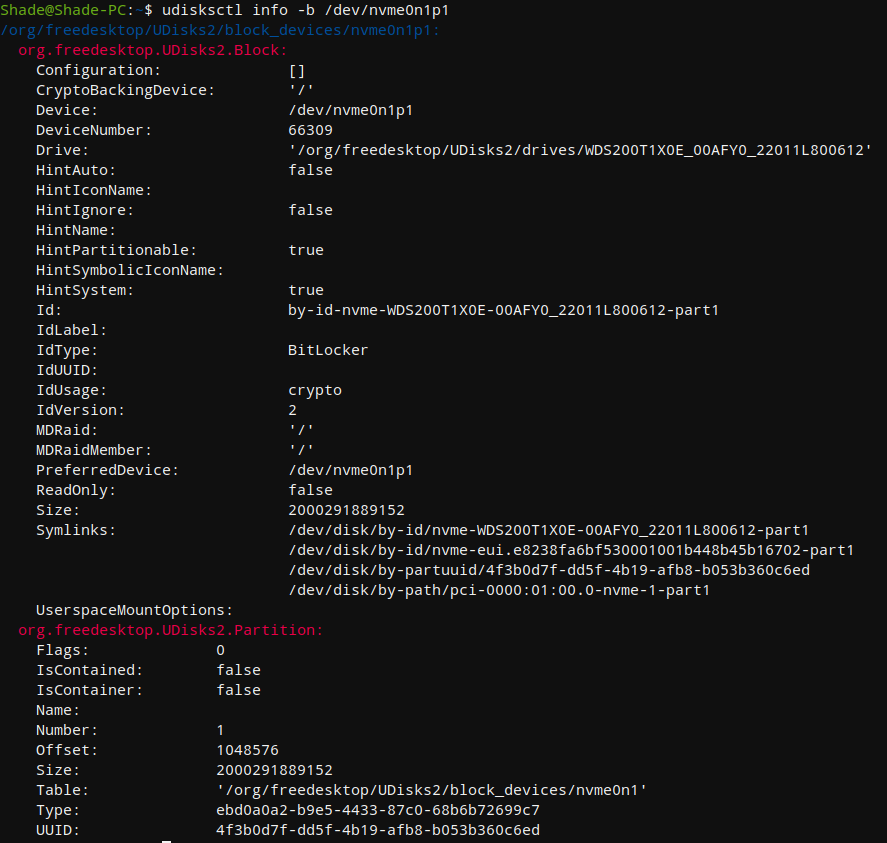Viewport: 887px width, 843px height.
Task: Select the partition Offset value 1048576
Action: (315, 749)
